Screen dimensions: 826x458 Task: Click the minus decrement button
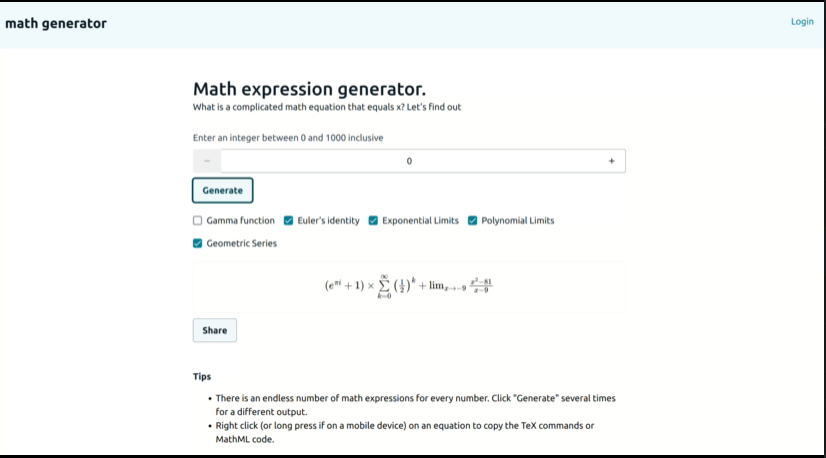pos(207,161)
